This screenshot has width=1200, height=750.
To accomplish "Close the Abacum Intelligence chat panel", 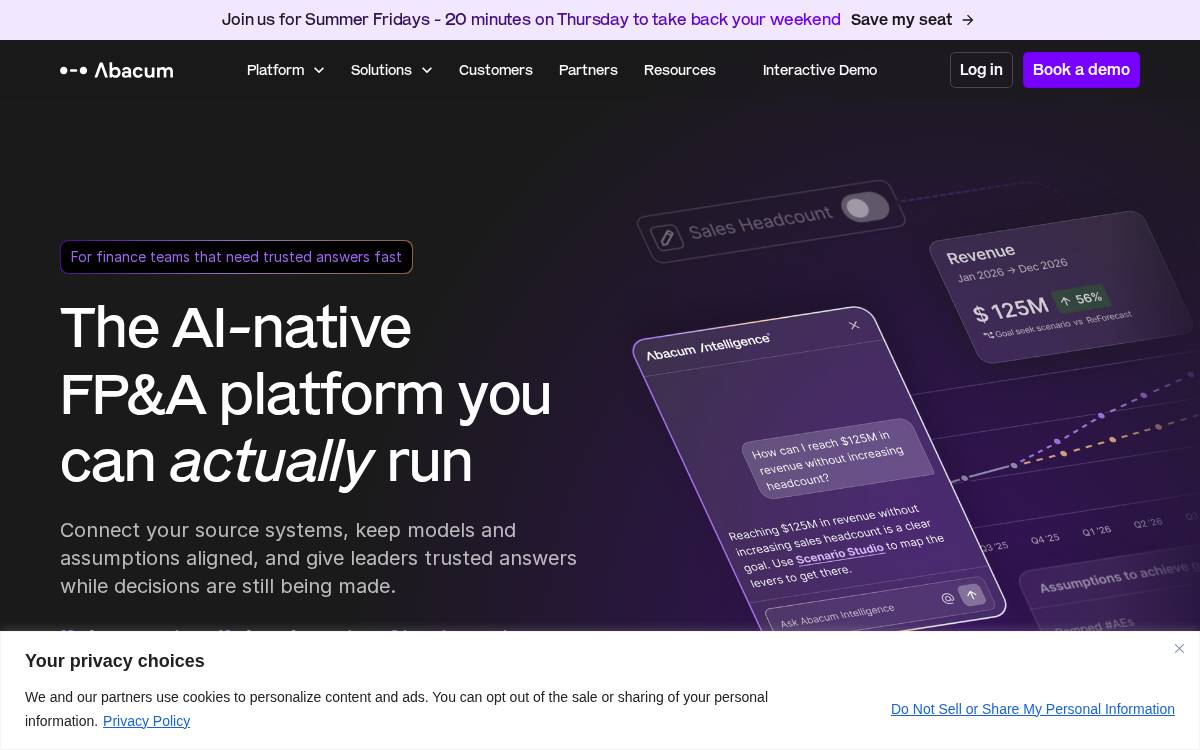I will (854, 325).
